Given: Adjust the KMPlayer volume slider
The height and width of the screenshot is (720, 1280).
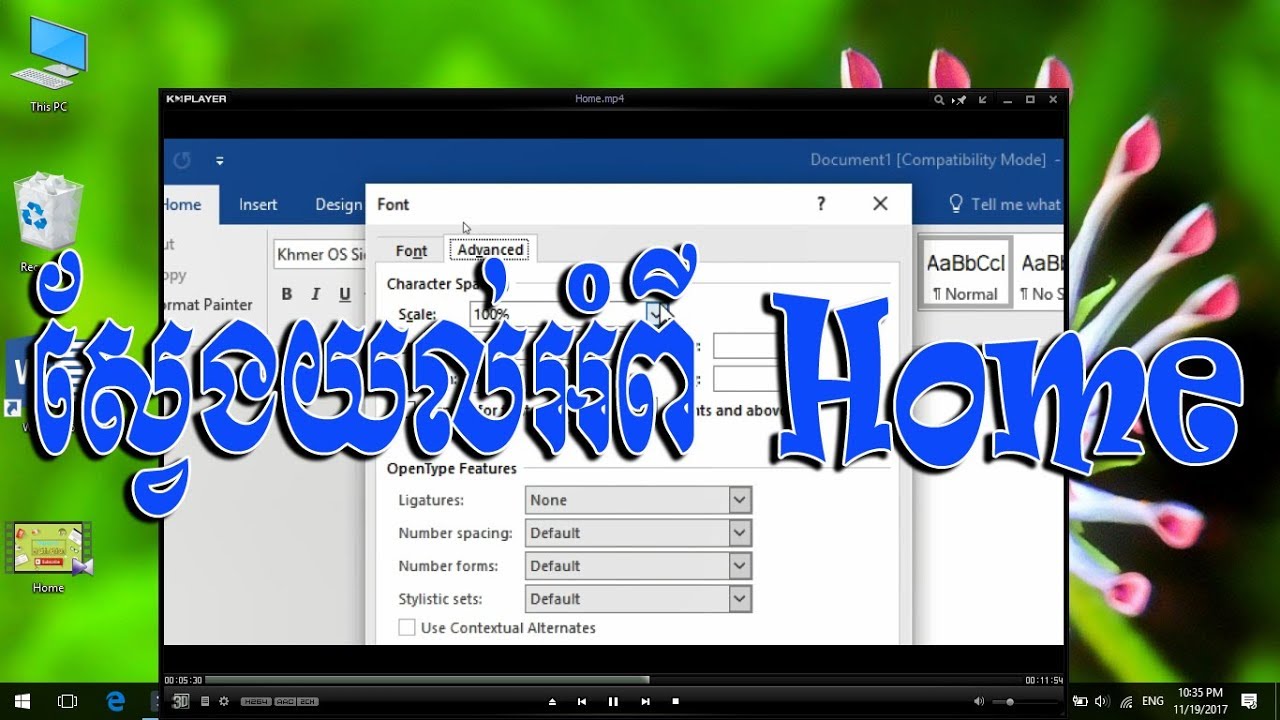Looking at the screenshot, I should click(1025, 702).
